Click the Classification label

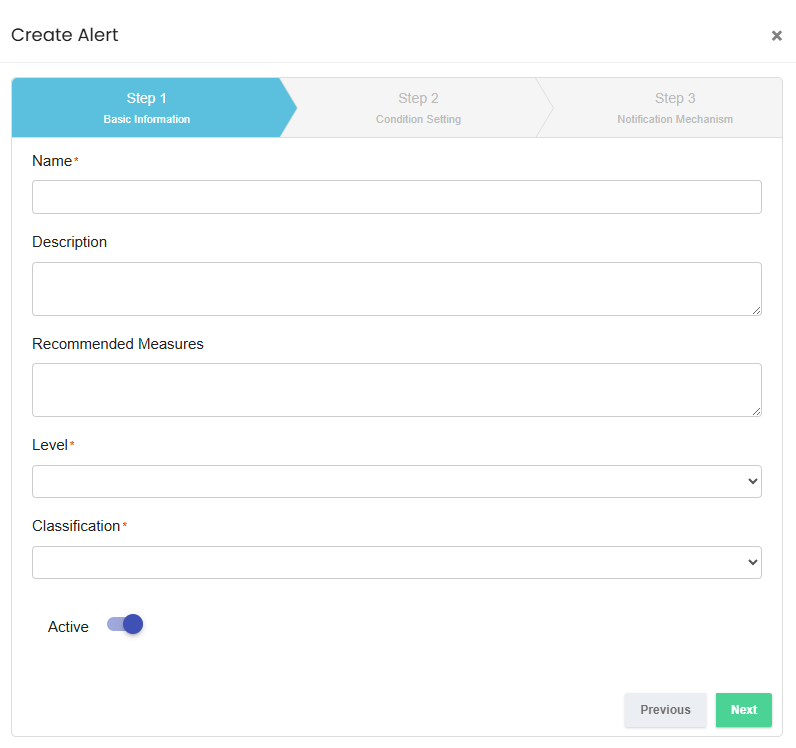tap(76, 526)
